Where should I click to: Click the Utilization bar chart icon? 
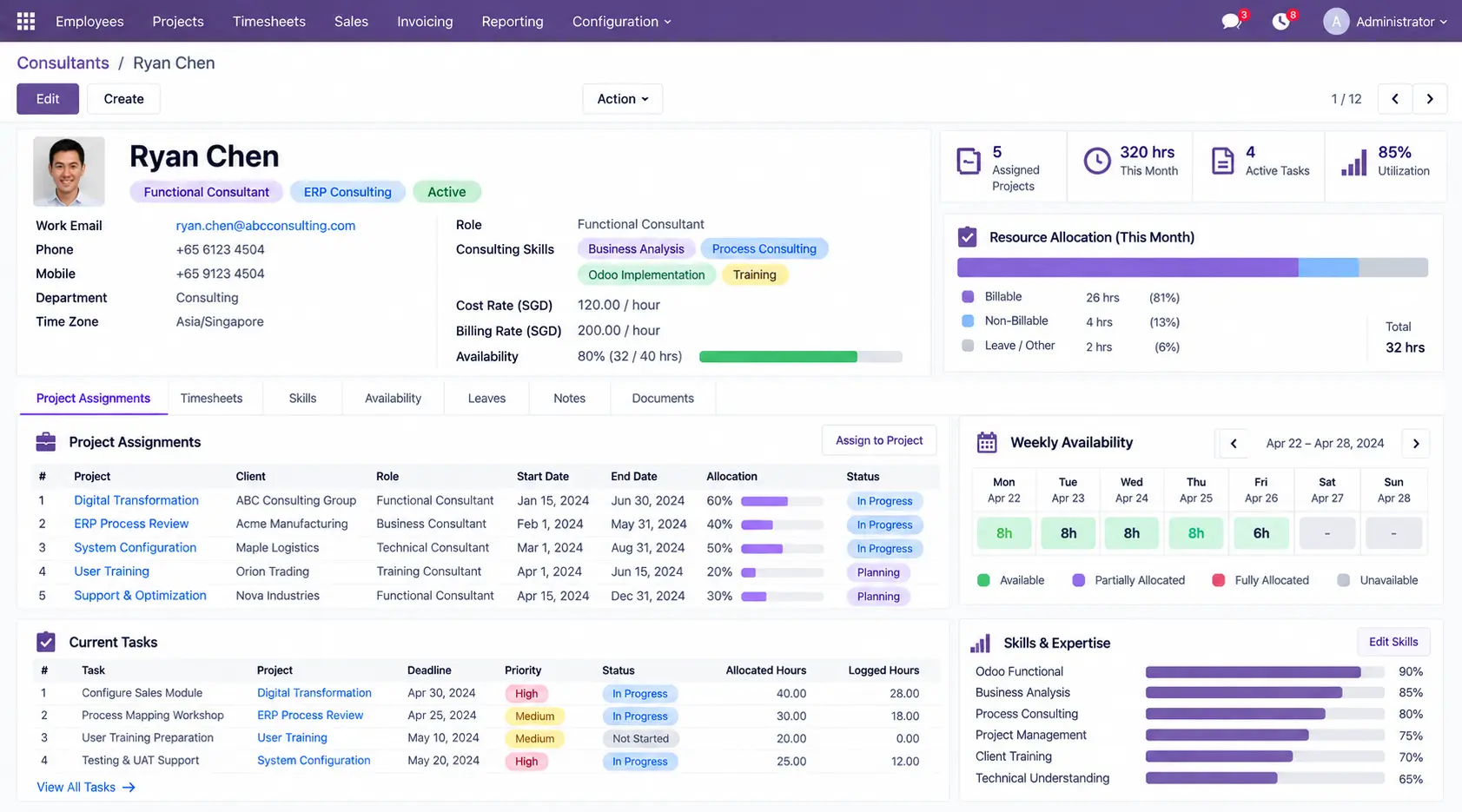1354,162
